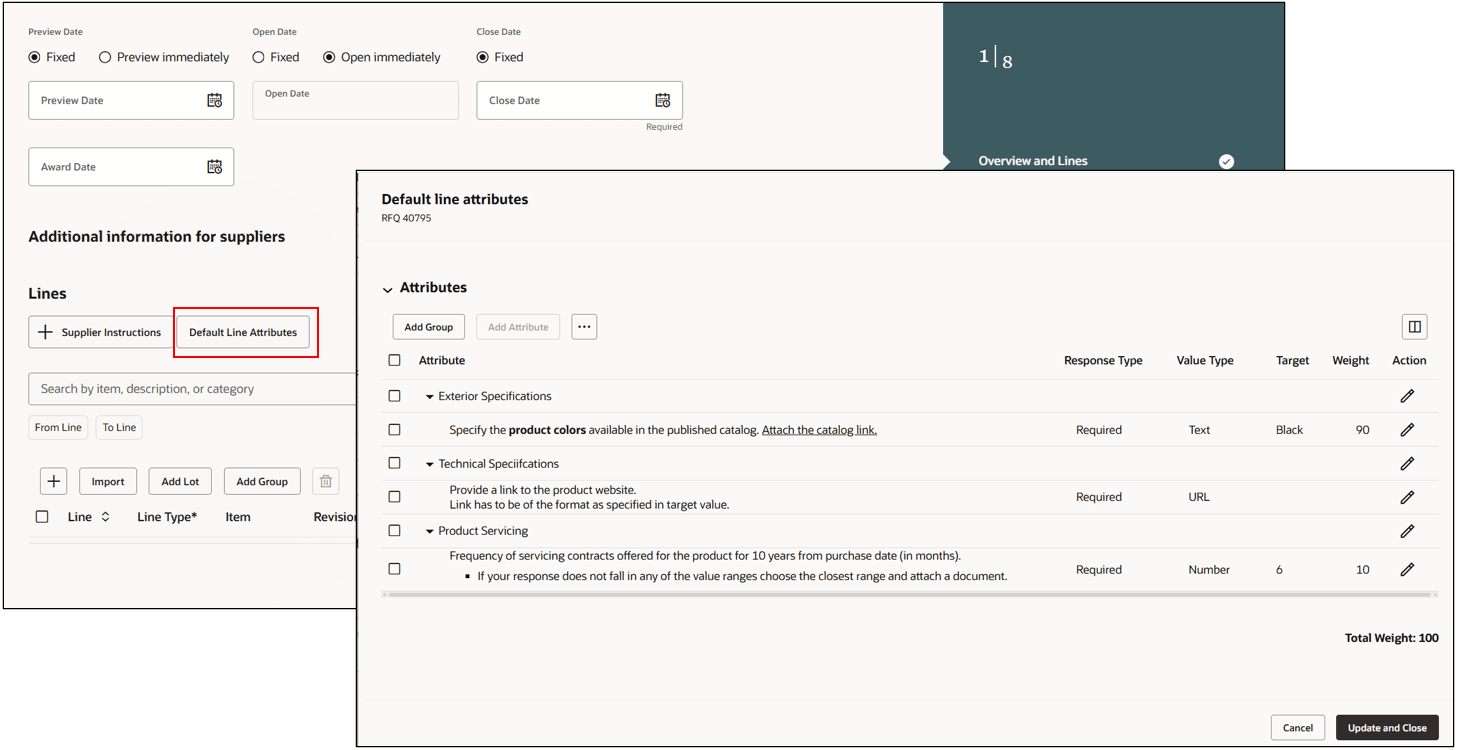Check the select-all Attribute header checkbox
The image size is (1457, 750).
pyautogui.click(x=394, y=360)
